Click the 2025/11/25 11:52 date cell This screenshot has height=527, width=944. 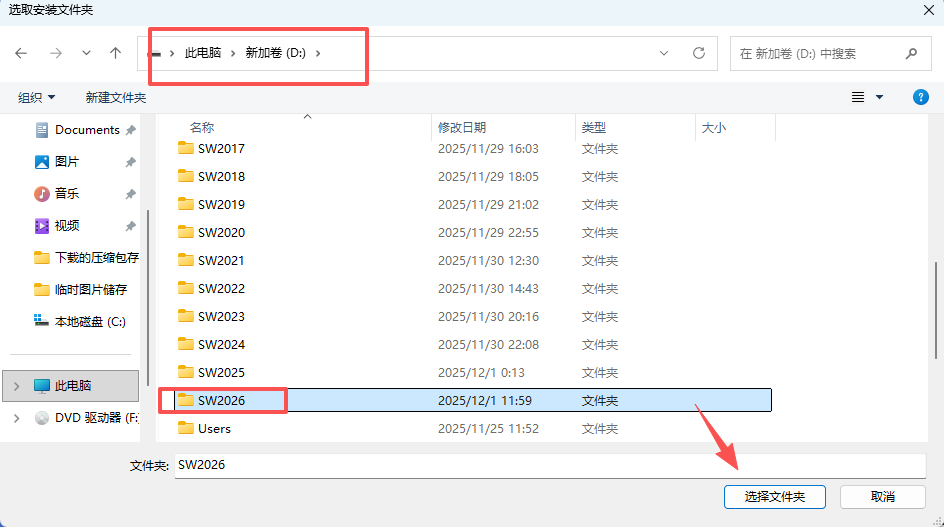(x=488, y=428)
